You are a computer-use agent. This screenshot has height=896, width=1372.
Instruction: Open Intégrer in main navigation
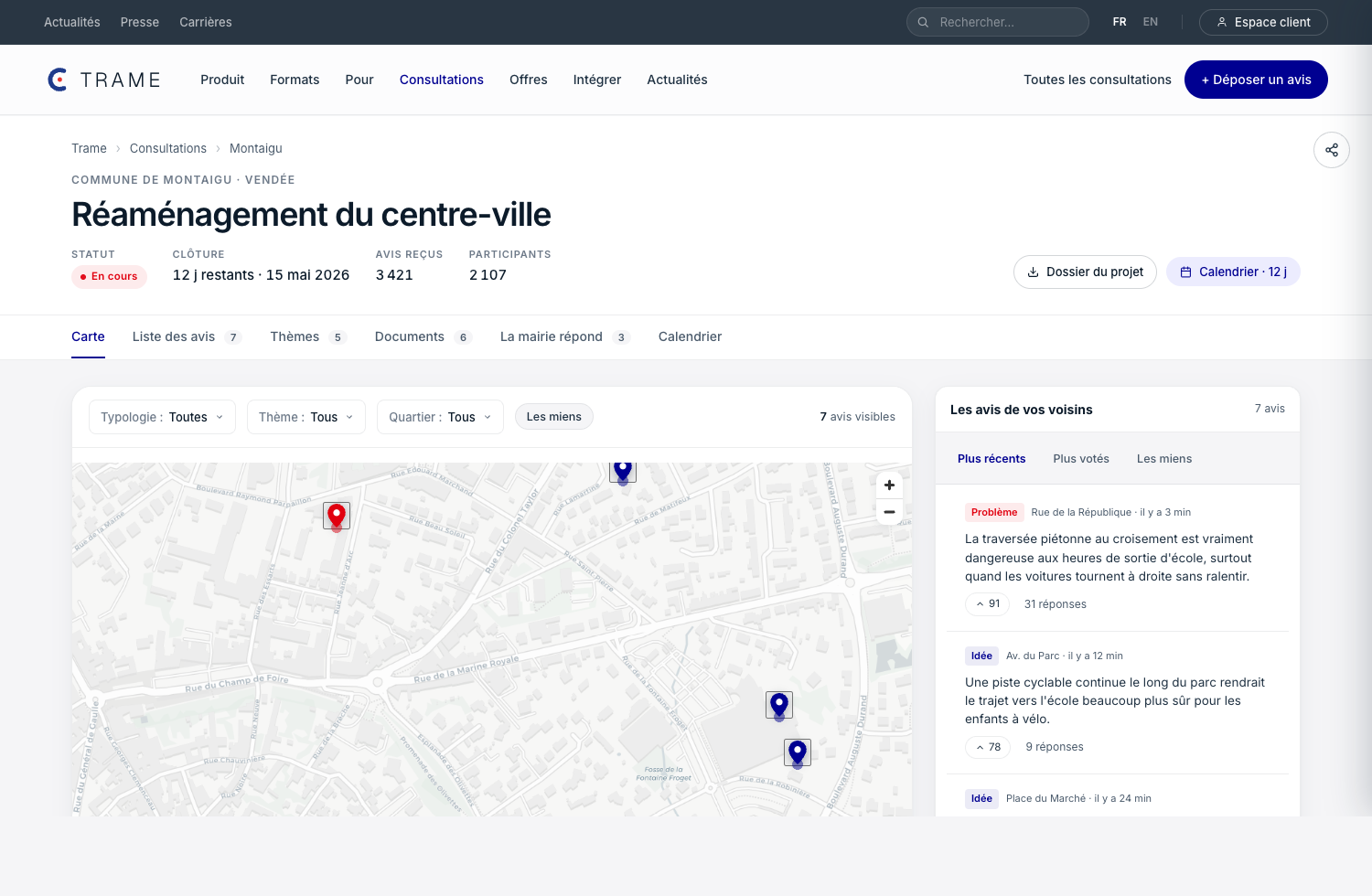point(597,80)
